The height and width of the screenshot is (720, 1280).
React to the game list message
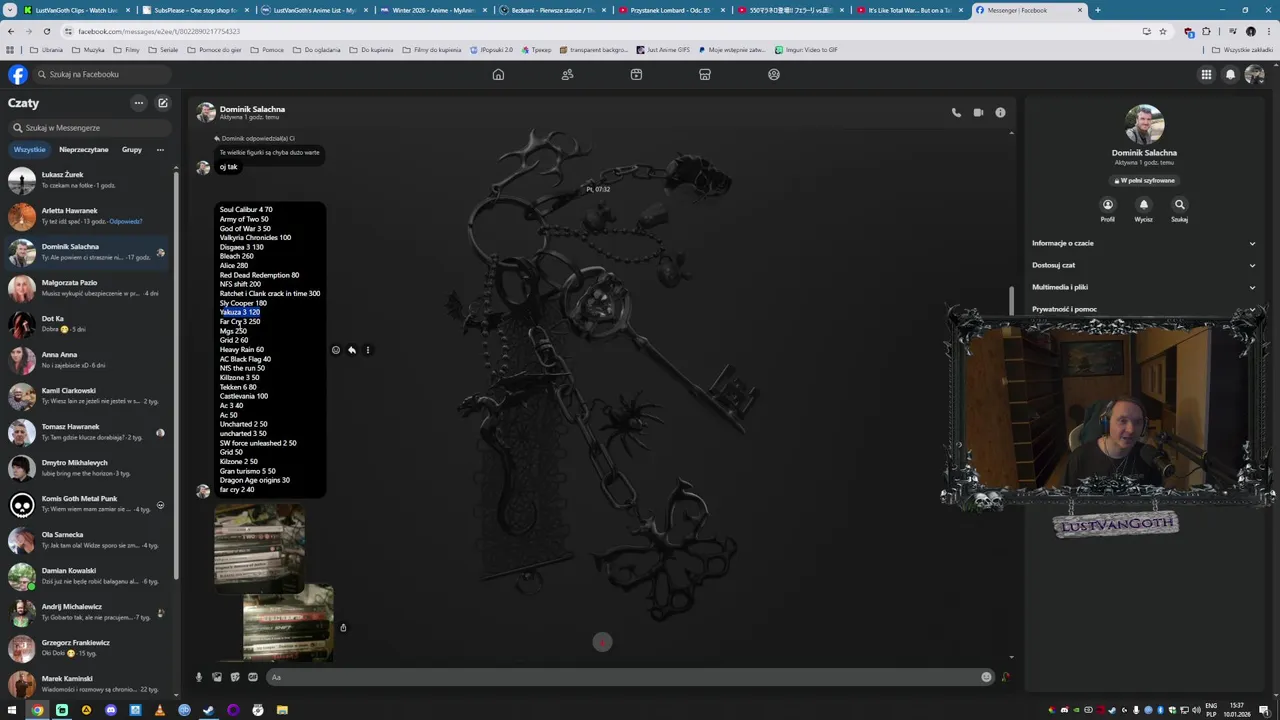tap(336, 350)
